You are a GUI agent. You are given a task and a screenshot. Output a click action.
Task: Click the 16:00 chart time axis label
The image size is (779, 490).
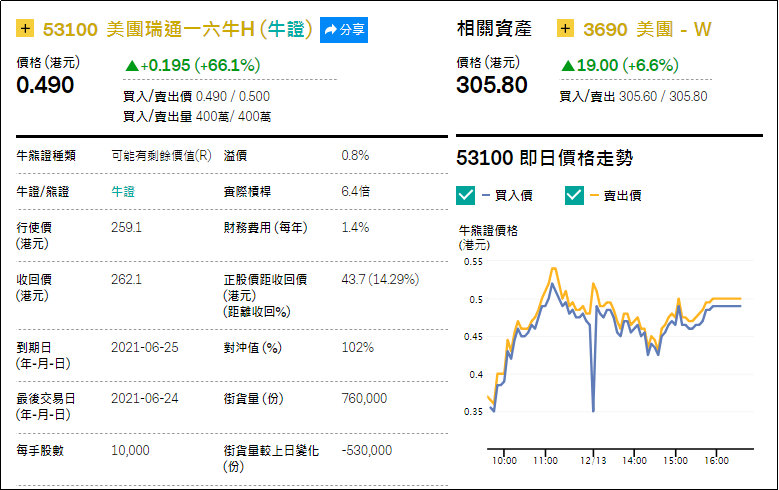[x=716, y=461]
